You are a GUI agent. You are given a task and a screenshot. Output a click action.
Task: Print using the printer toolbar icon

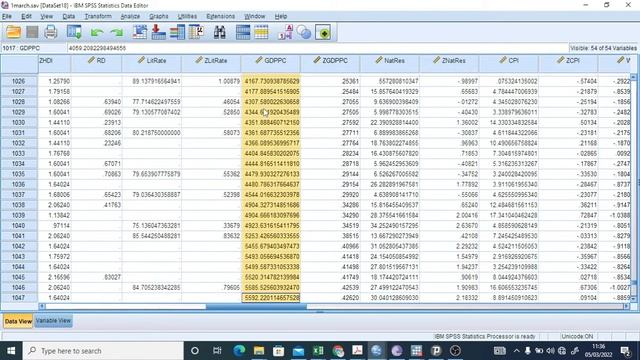51,32
